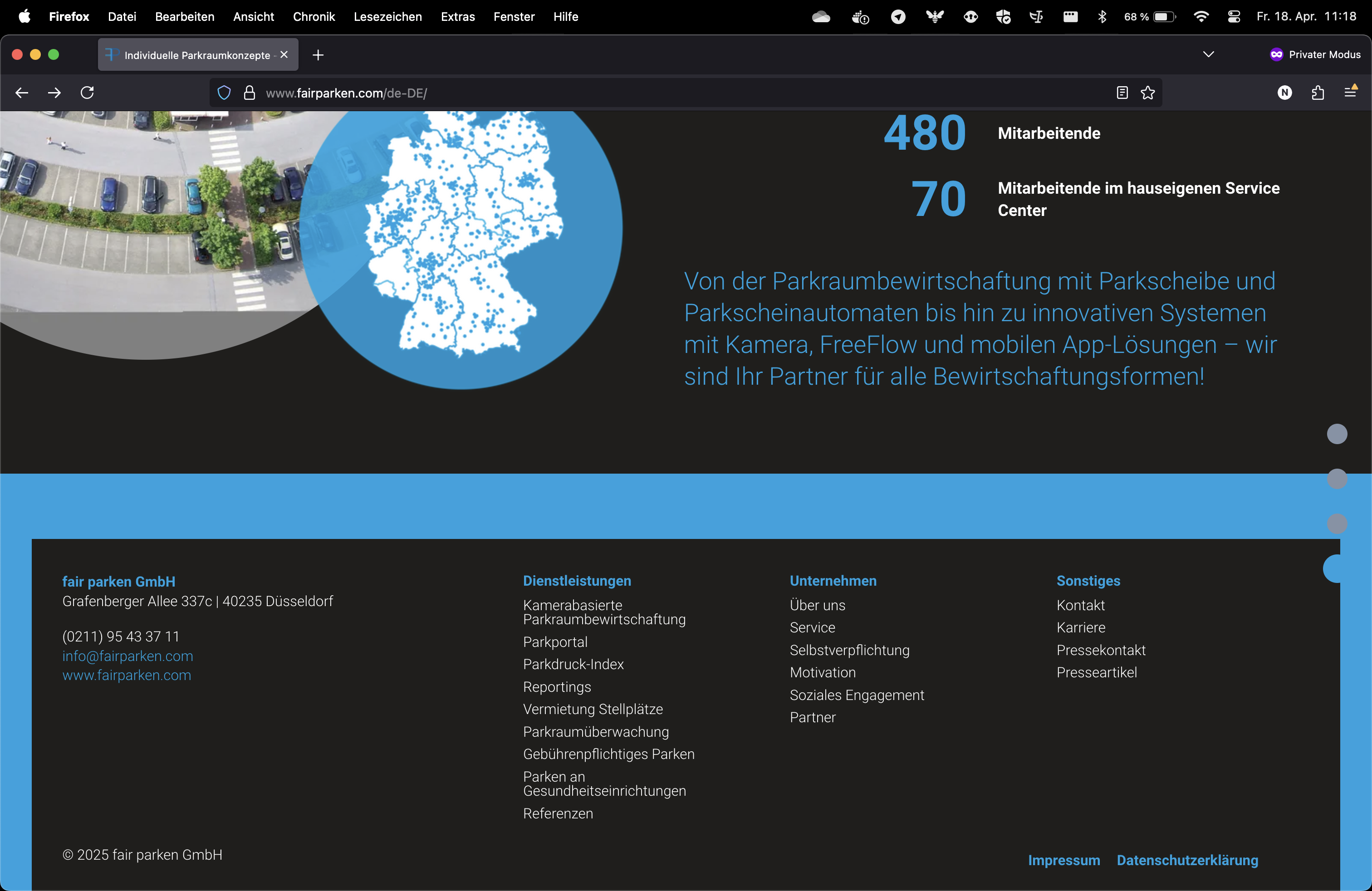
Task: Open the extensions puzzle icon
Action: [1318, 93]
